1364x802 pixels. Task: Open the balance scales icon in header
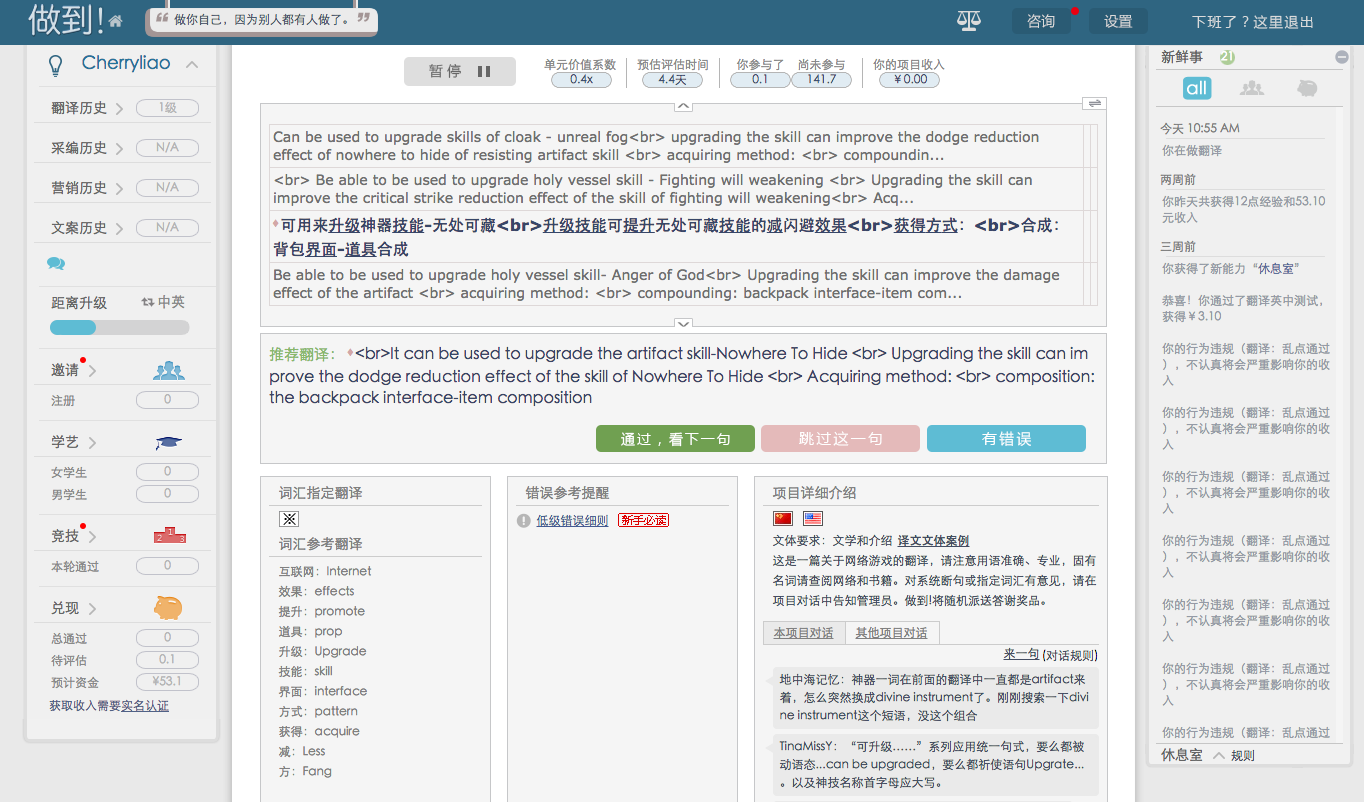point(968,21)
